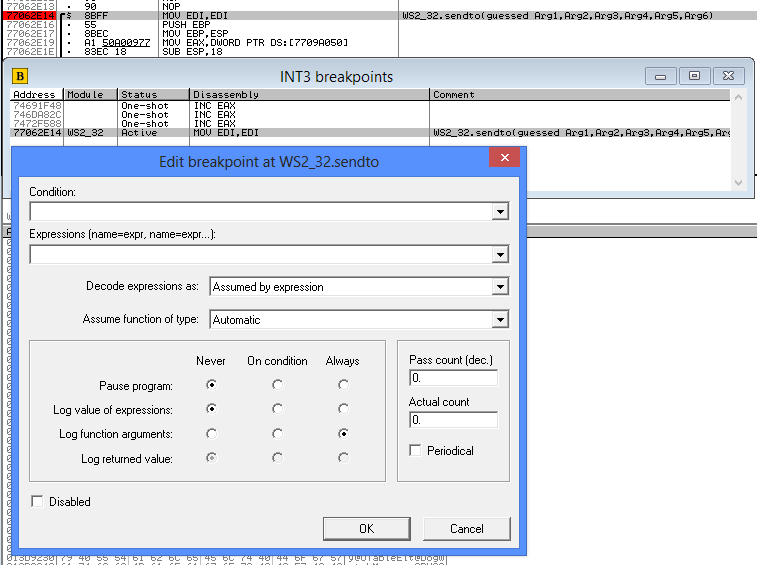Sort breakpoints by Disassembly column header

[x=309, y=95]
